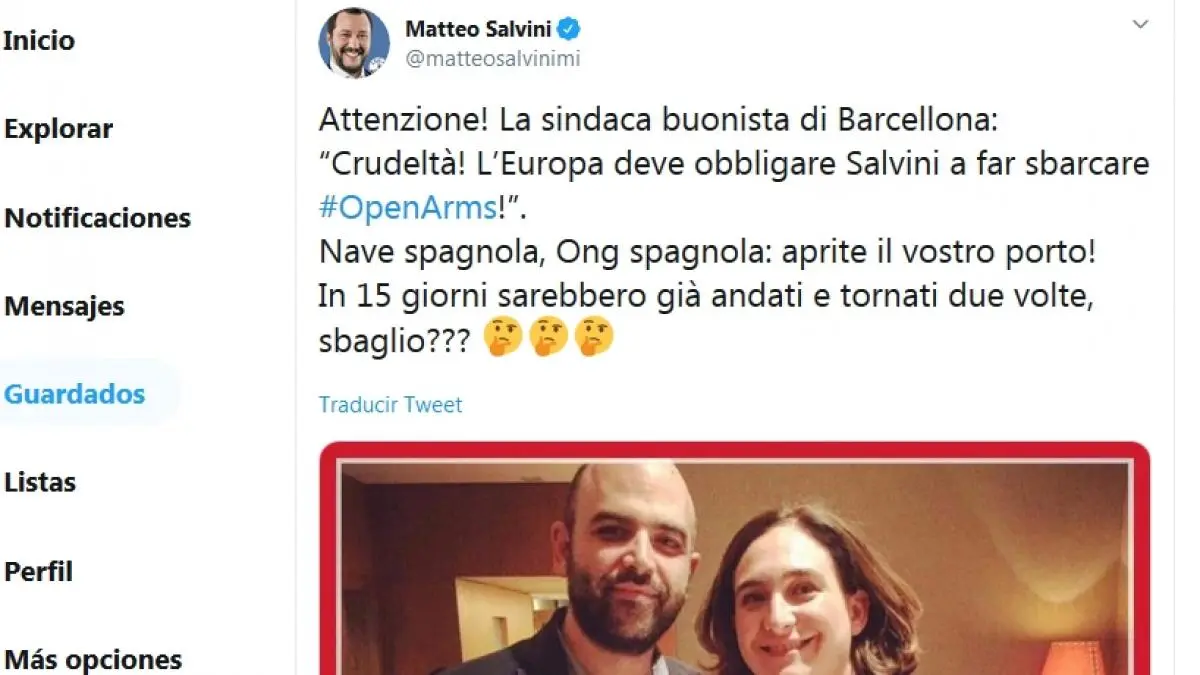Click the middle thinking face emoji
Image resolution: width=1200 pixels, height=675 pixels.
click(x=549, y=340)
